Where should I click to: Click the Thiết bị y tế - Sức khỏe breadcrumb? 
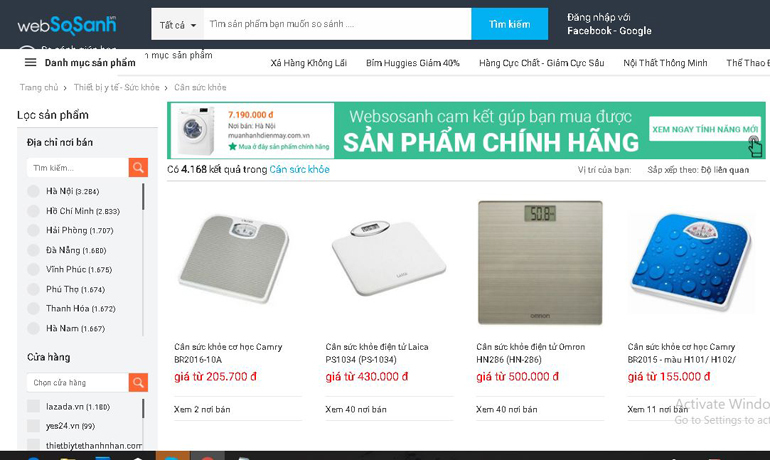pyautogui.click(x=116, y=87)
